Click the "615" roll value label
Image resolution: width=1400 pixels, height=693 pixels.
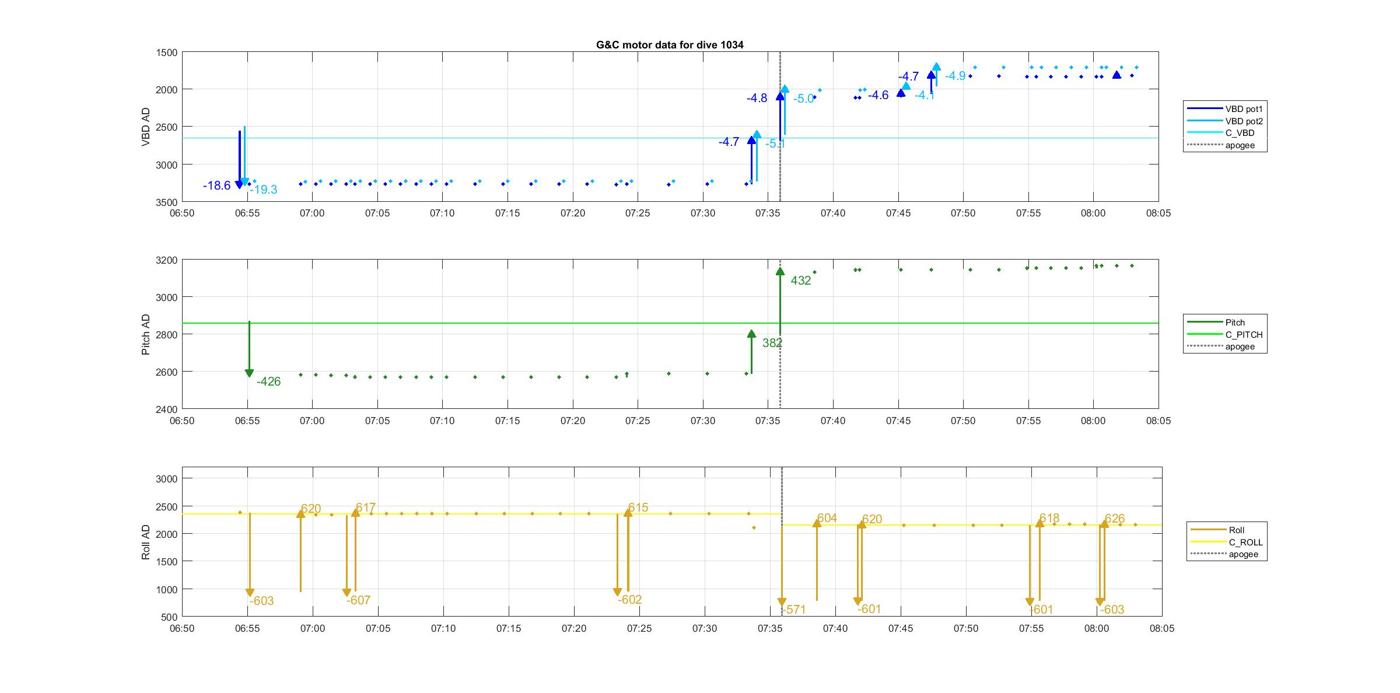(x=638, y=508)
